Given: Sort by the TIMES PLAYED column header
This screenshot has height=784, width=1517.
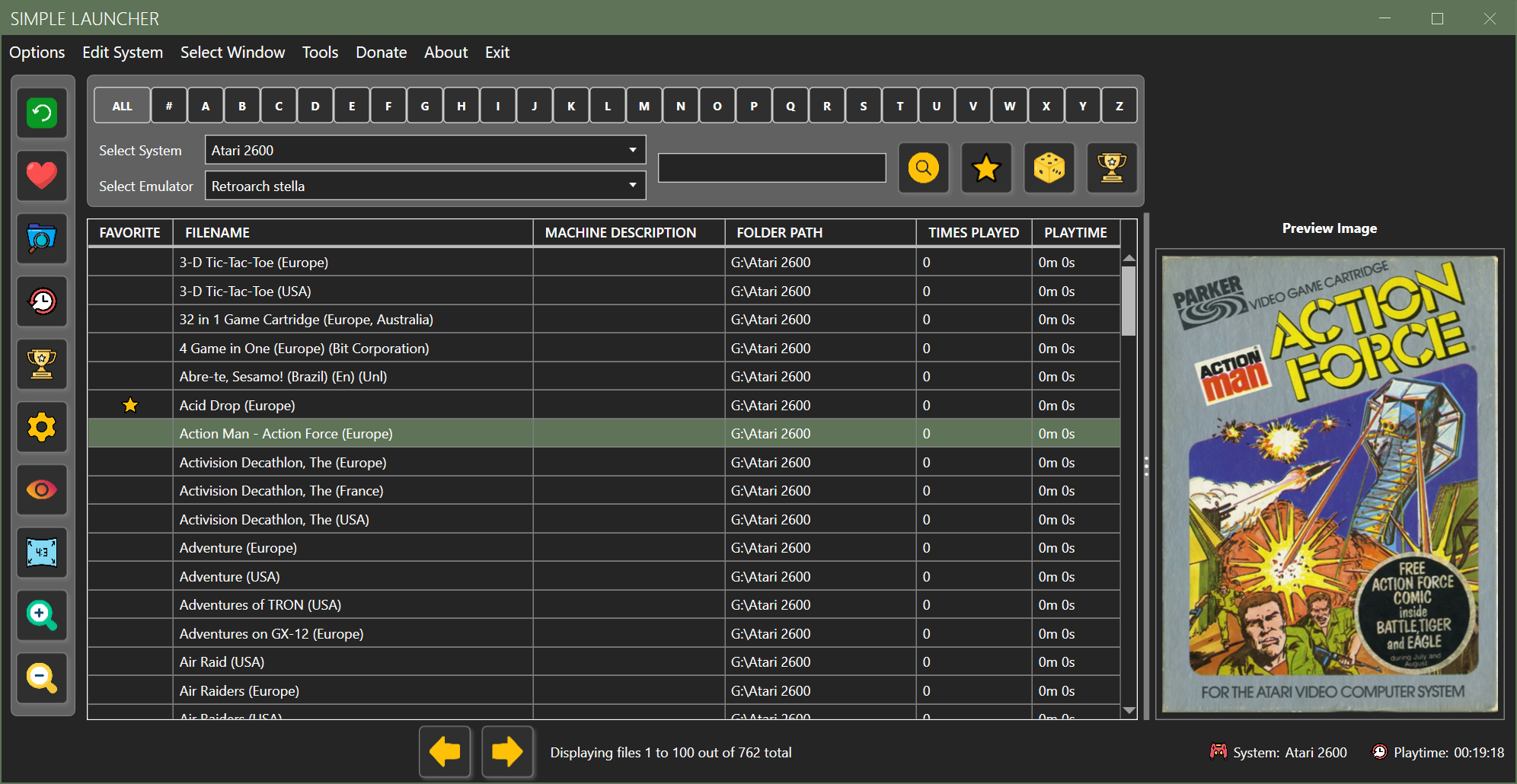Looking at the screenshot, I should click(x=973, y=232).
